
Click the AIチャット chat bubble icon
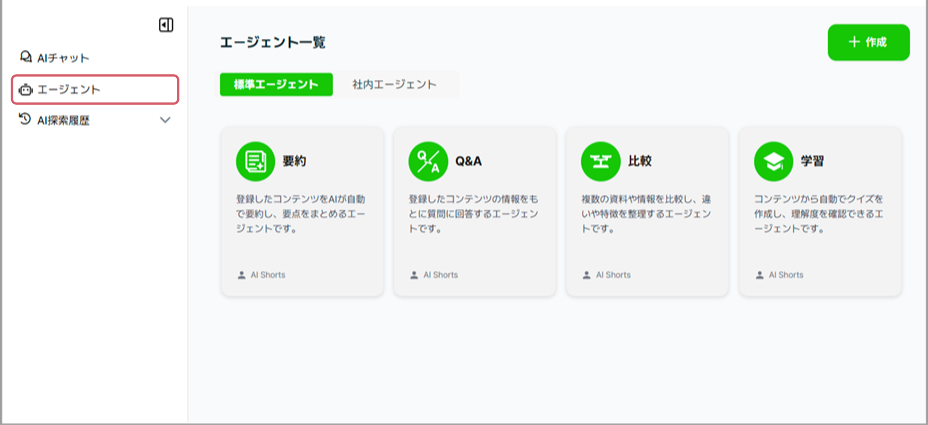tap(26, 58)
